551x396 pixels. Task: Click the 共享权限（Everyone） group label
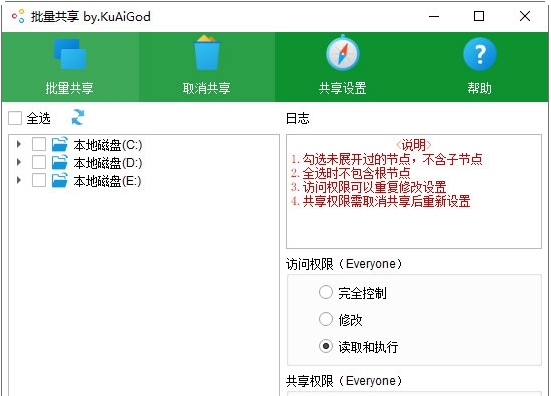(x=344, y=381)
